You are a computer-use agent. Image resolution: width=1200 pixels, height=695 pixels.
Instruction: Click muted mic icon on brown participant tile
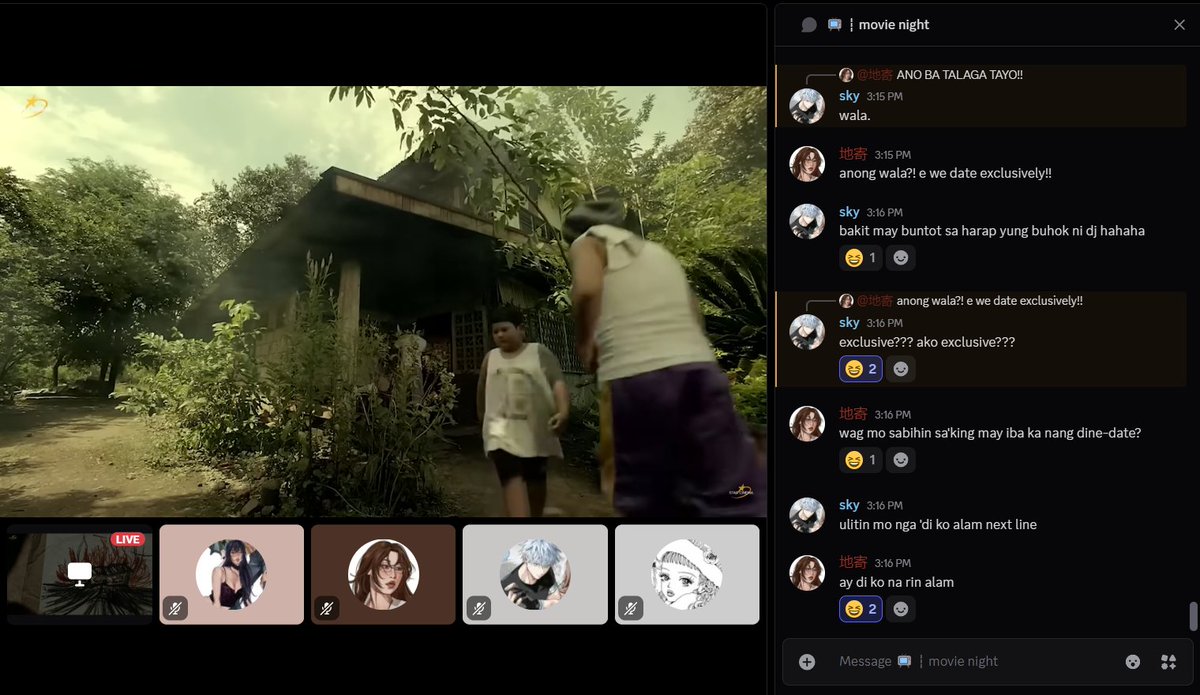point(327,607)
